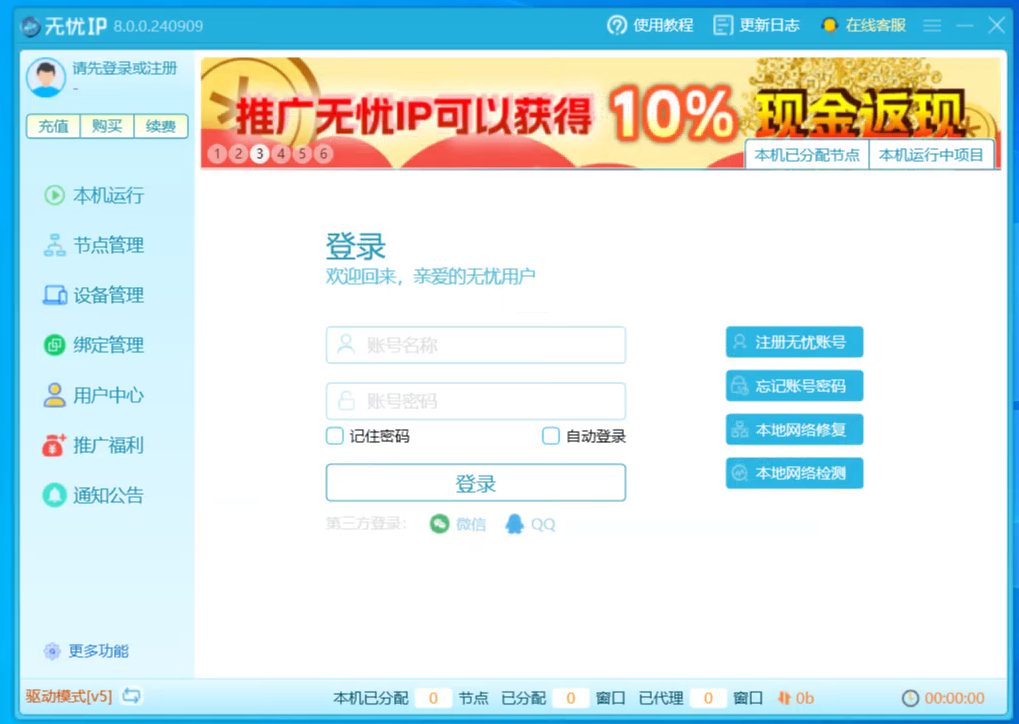Log in with 微信
The width and height of the screenshot is (1019, 724).
click(458, 524)
